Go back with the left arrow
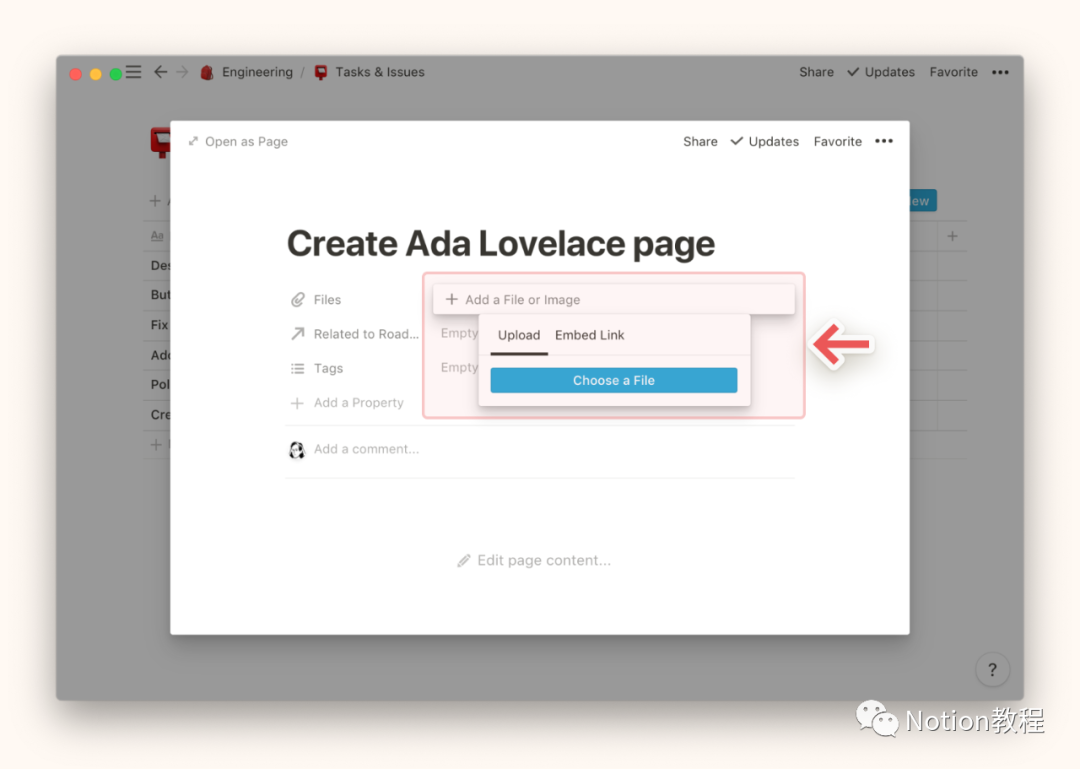Image resolution: width=1080 pixels, height=769 pixels. (x=160, y=72)
